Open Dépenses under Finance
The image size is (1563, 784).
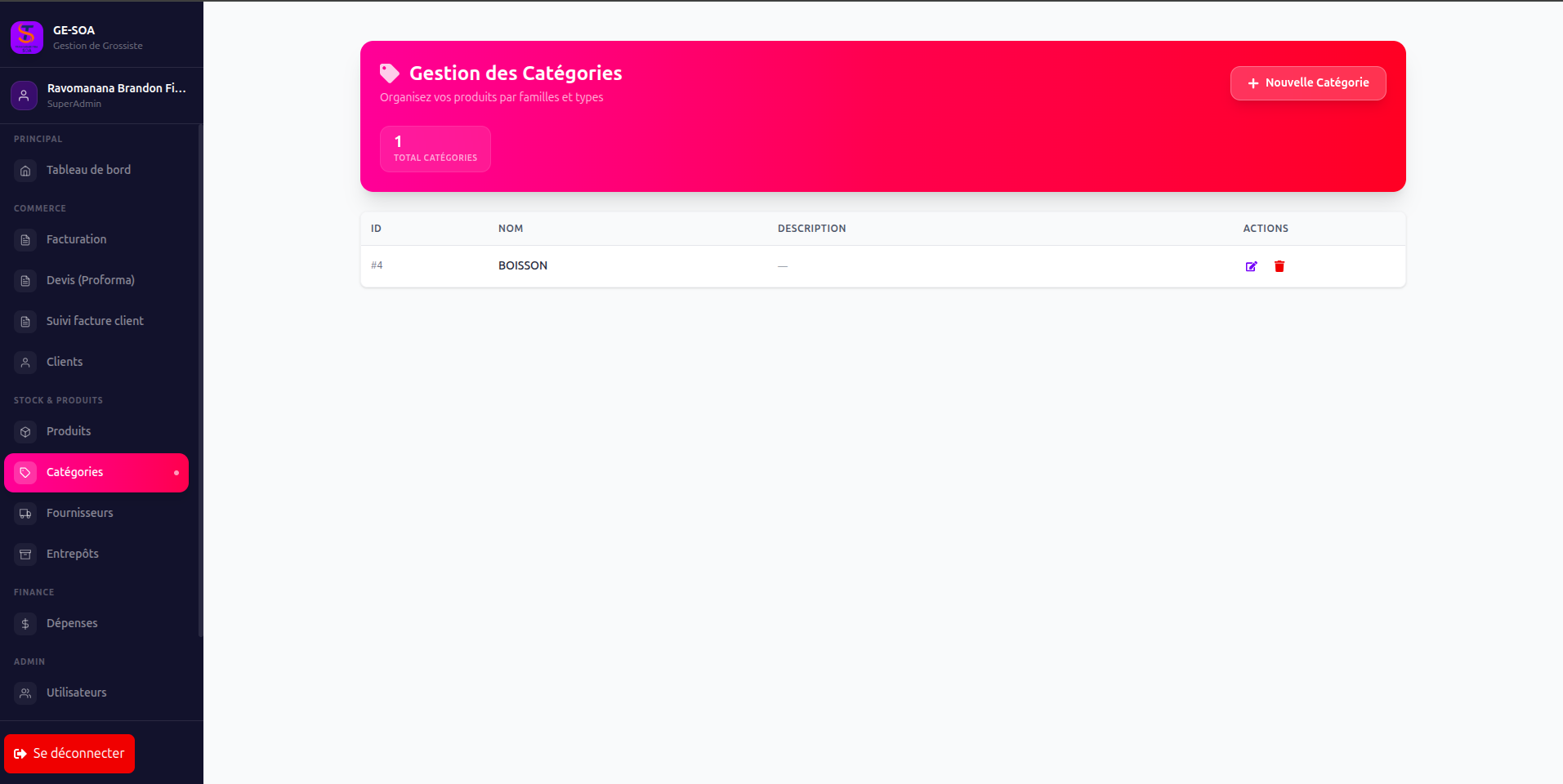coord(96,623)
